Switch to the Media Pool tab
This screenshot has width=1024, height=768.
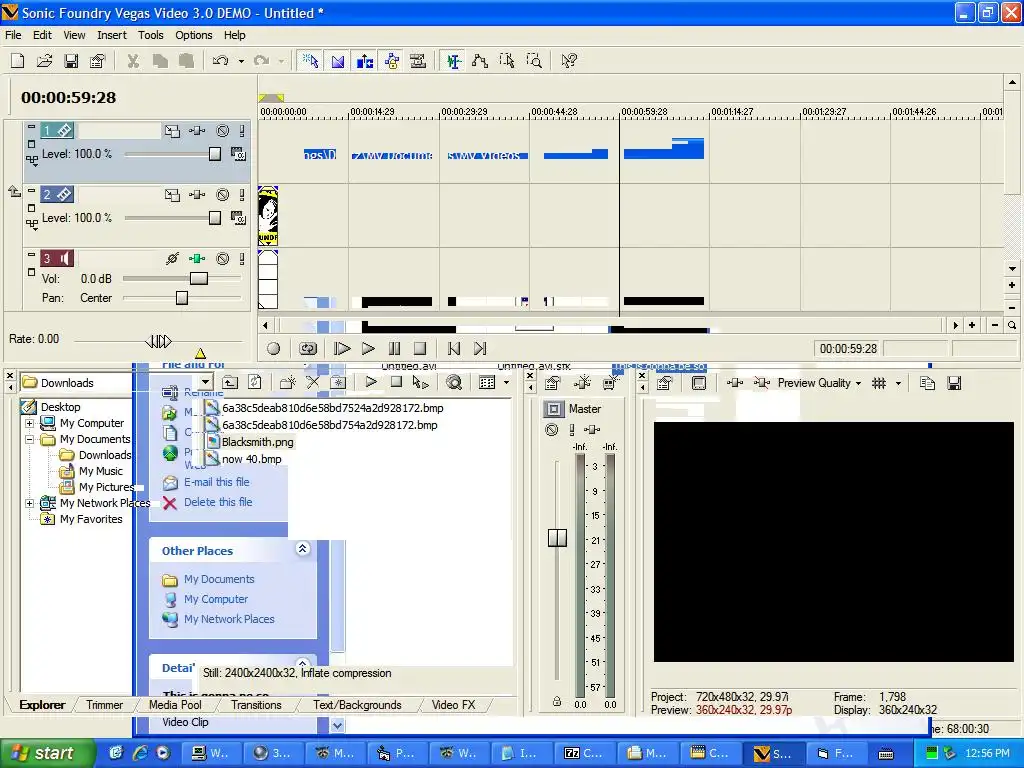(x=175, y=705)
